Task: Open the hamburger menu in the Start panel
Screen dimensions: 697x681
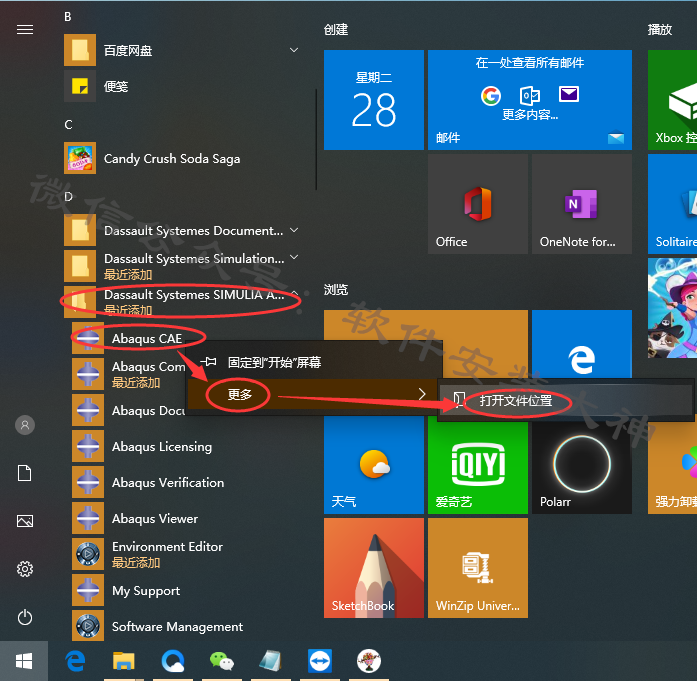Action: [x=25, y=30]
